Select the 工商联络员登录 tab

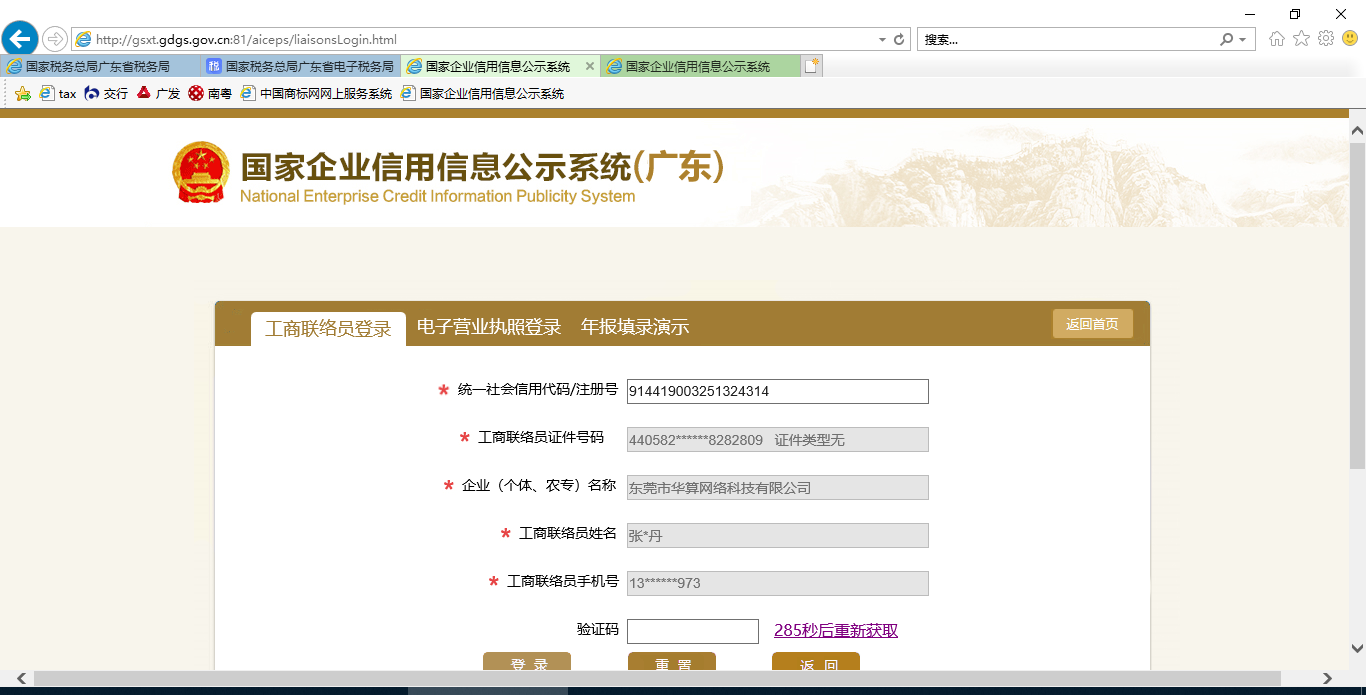click(328, 328)
